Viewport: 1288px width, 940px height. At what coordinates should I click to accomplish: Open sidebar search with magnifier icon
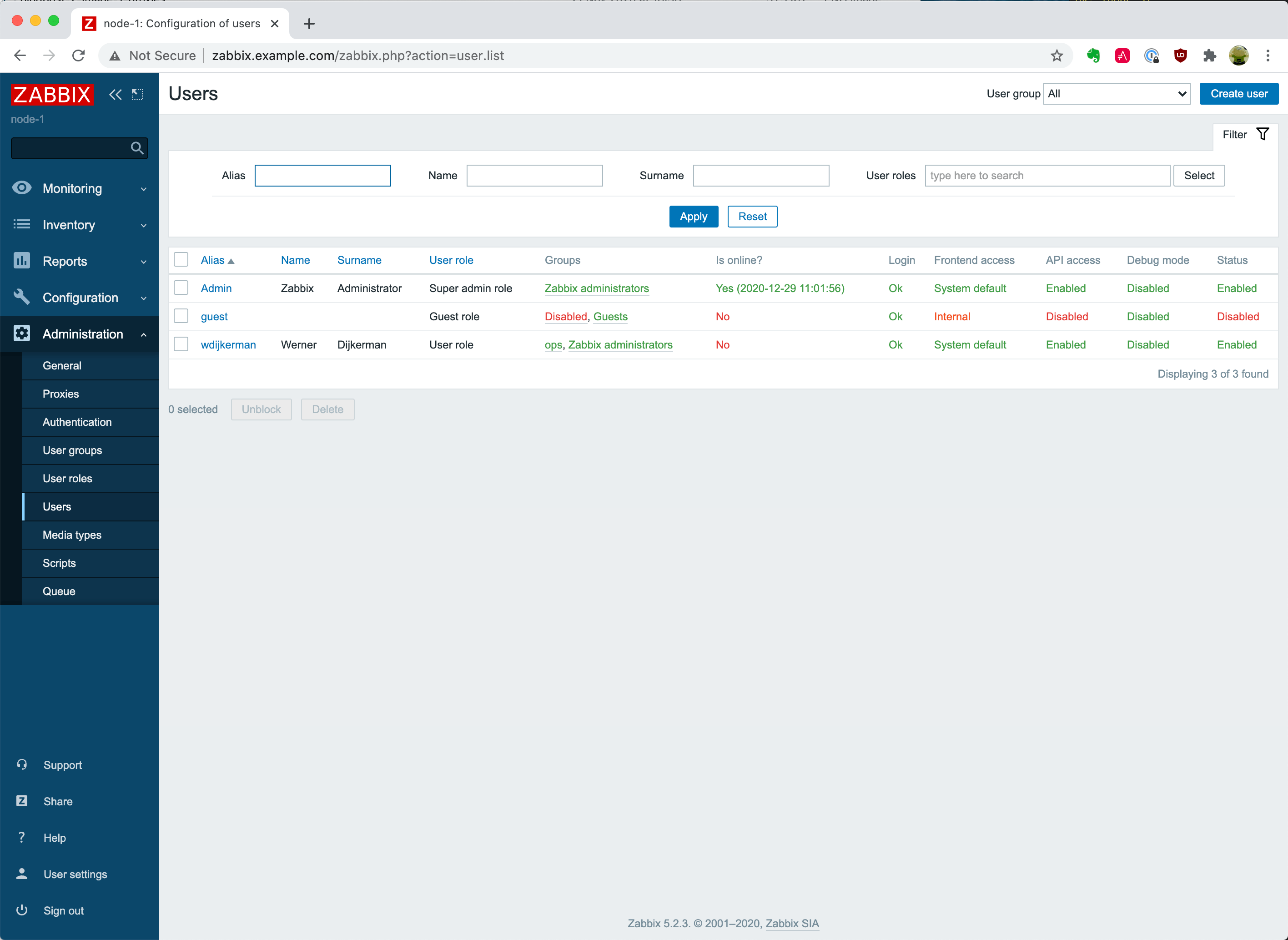tap(136, 148)
